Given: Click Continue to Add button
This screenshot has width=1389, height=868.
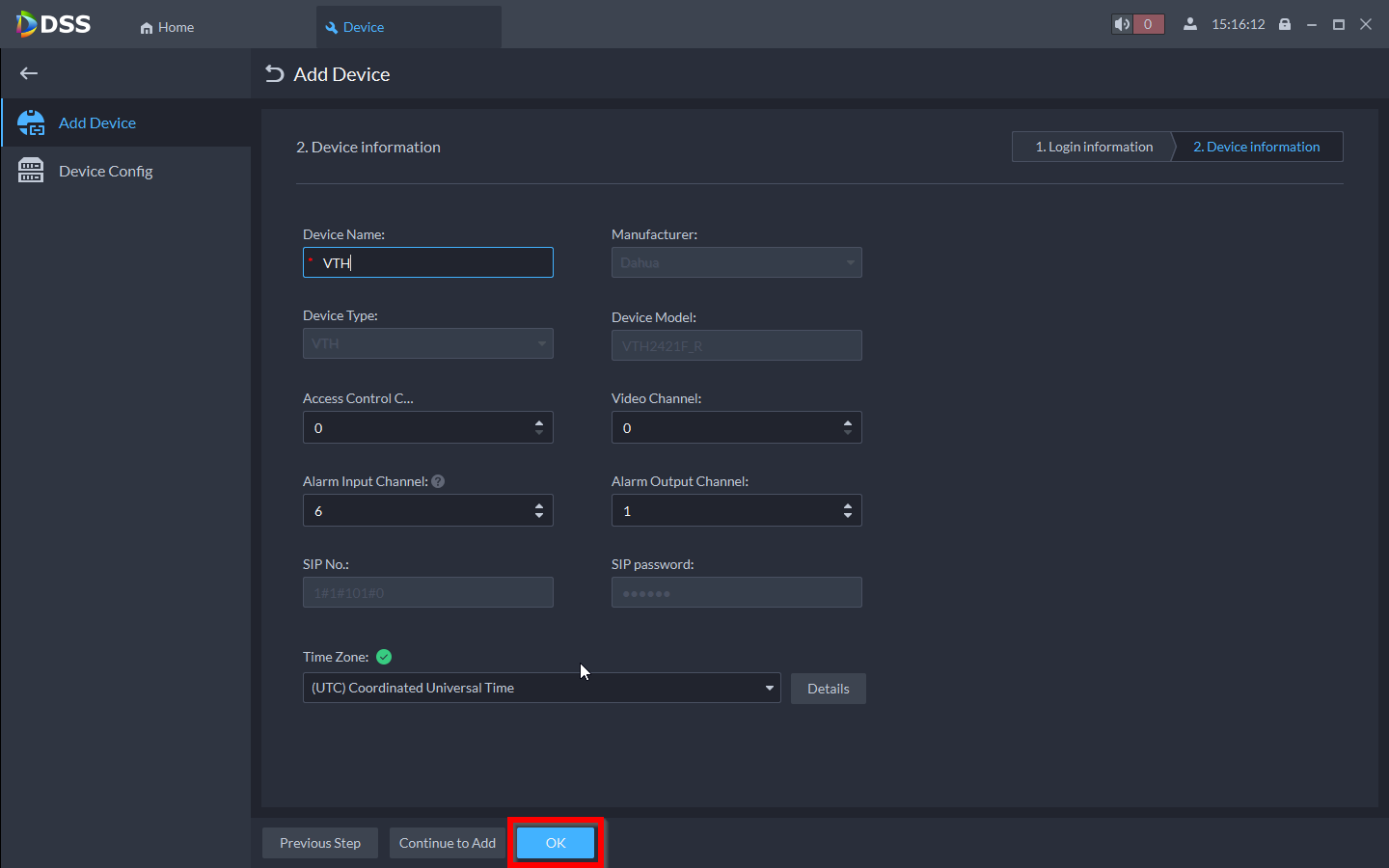Looking at the screenshot, I should tap(448, 843).
